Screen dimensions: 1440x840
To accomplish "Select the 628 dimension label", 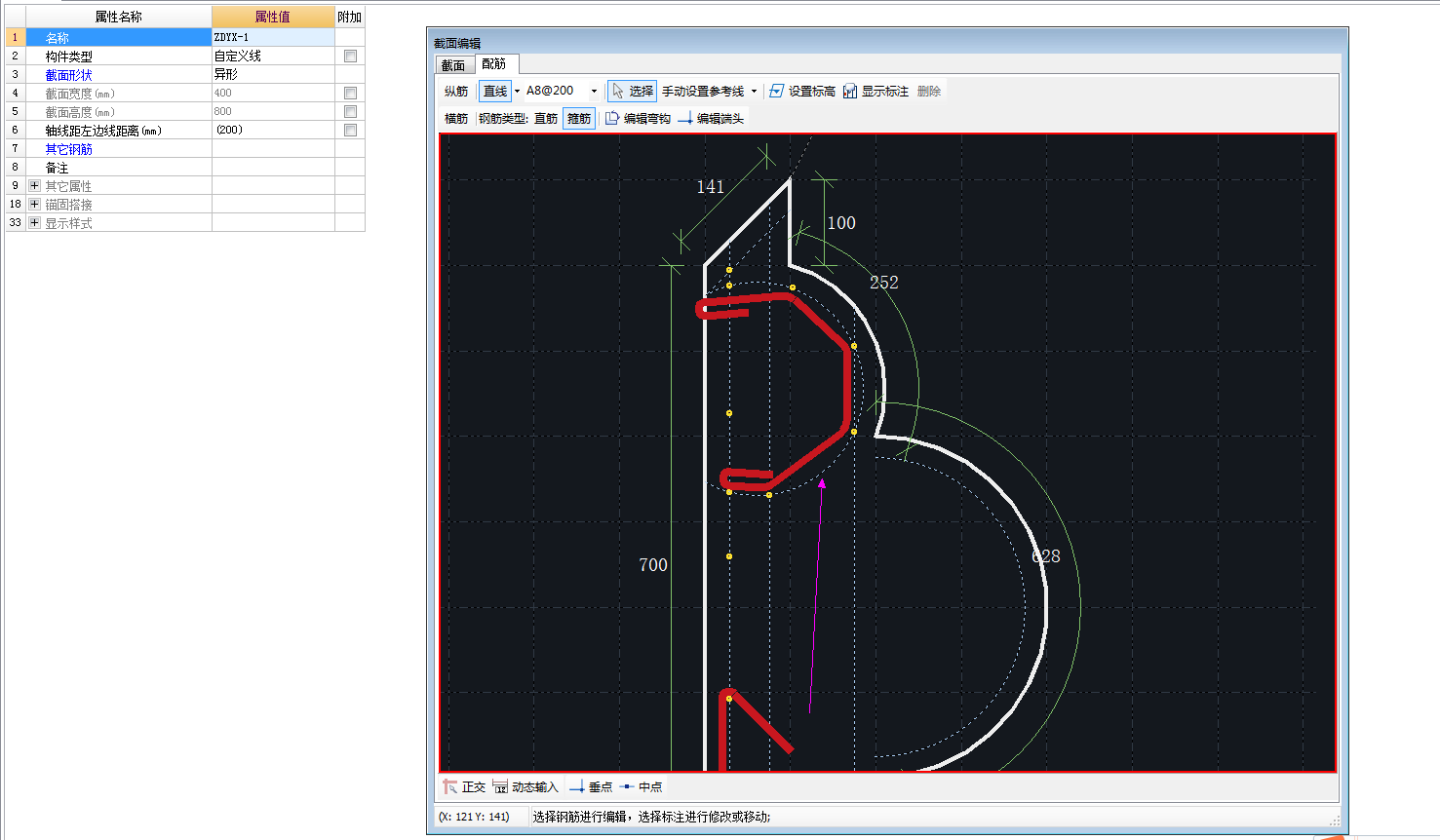I will point(1046,556).
